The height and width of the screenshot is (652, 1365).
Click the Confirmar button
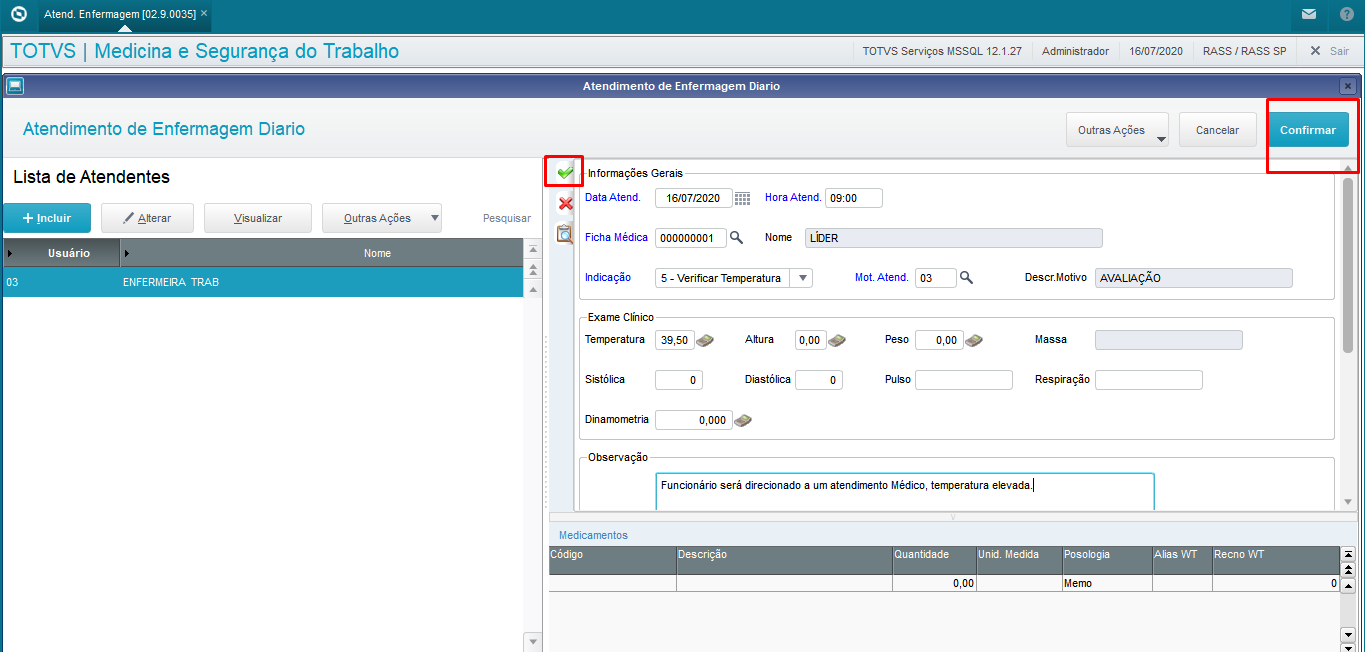1308,130
